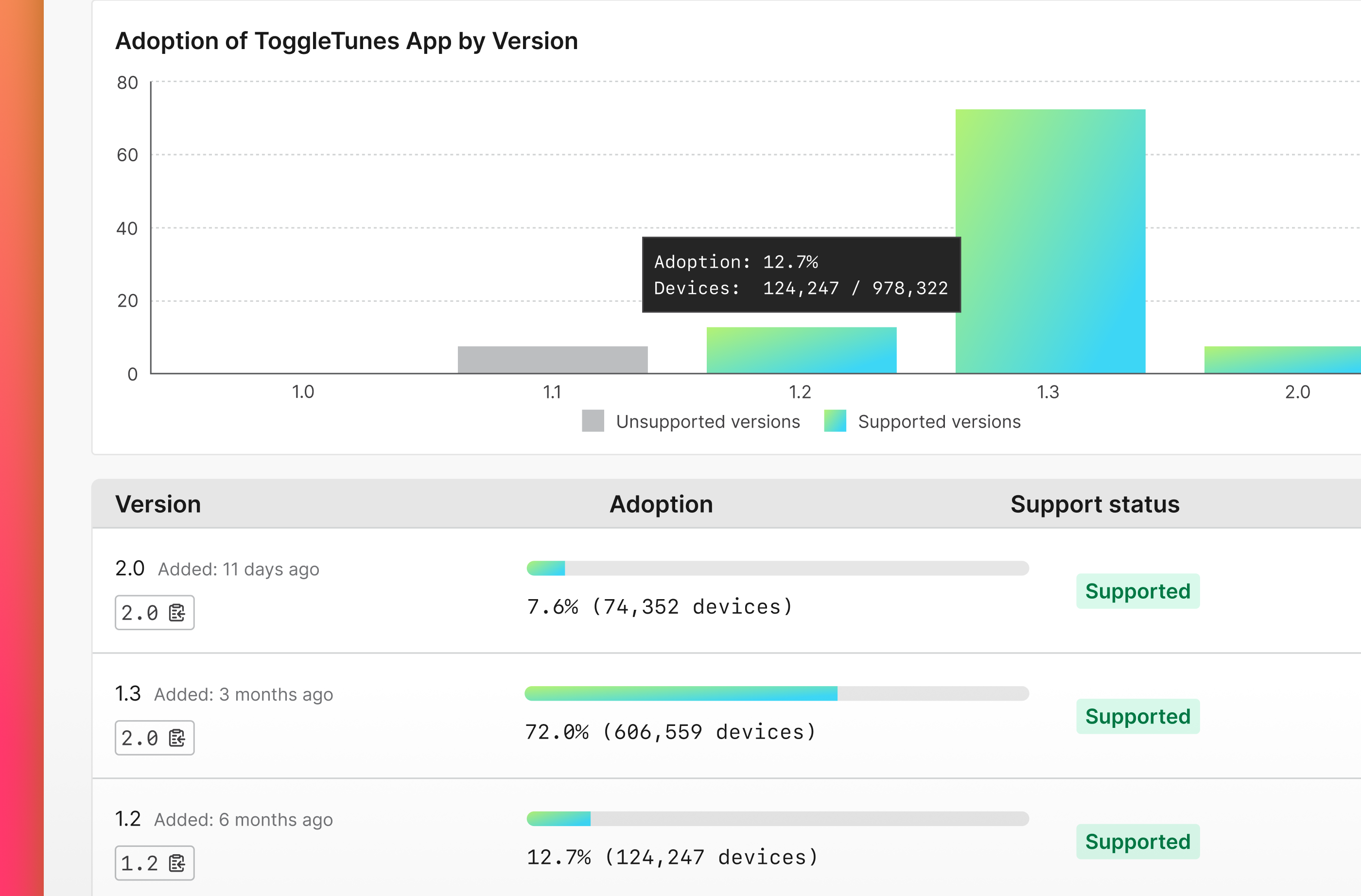The width and height of the screenshot is (1361, 896).
Task: Select the gray 1.1 bar in the chart
Action: pyautogui.click(x=552, y=360)
